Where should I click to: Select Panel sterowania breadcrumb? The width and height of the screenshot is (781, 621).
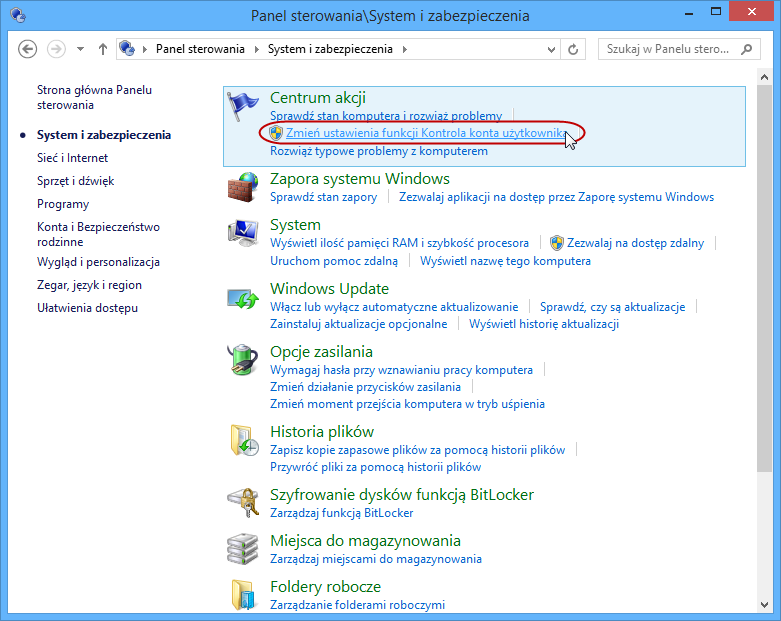(x=200, y=49)
